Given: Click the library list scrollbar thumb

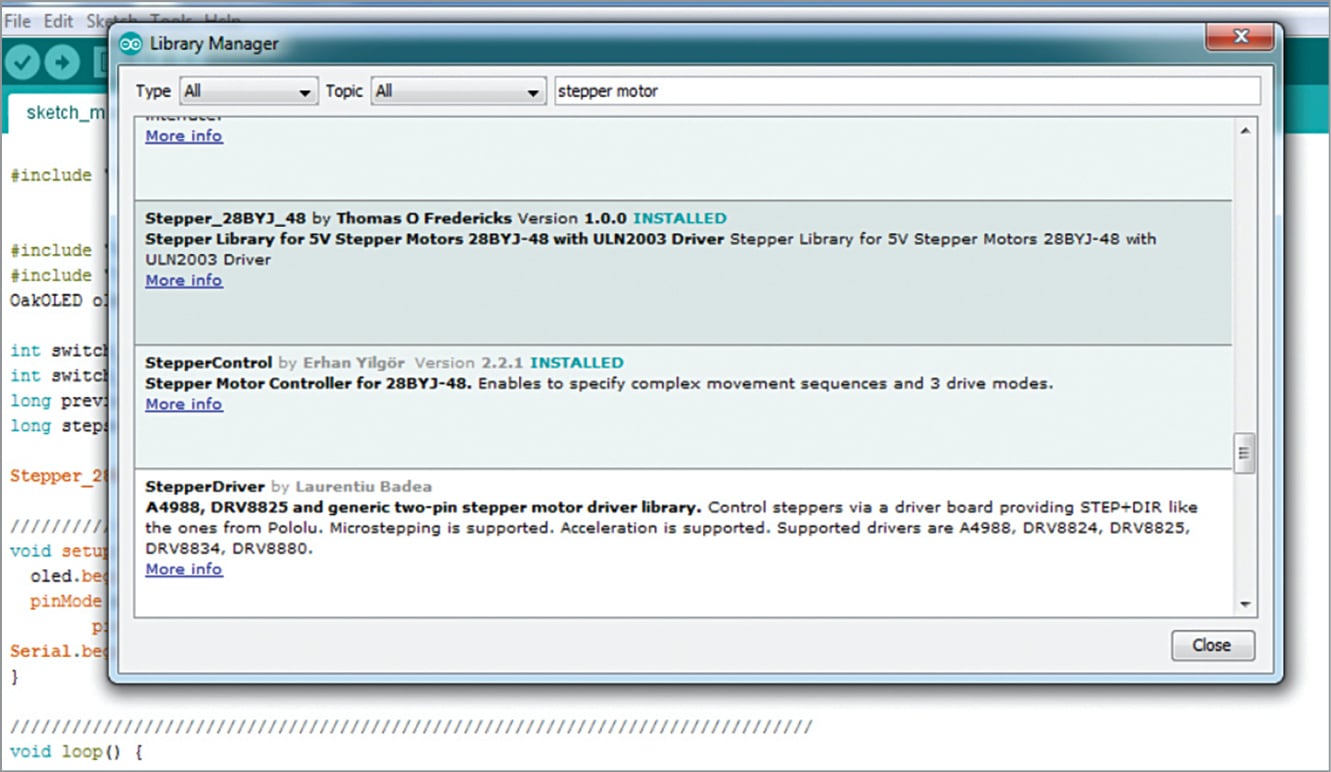Looking at the screenshot, I should (1244, 453).
